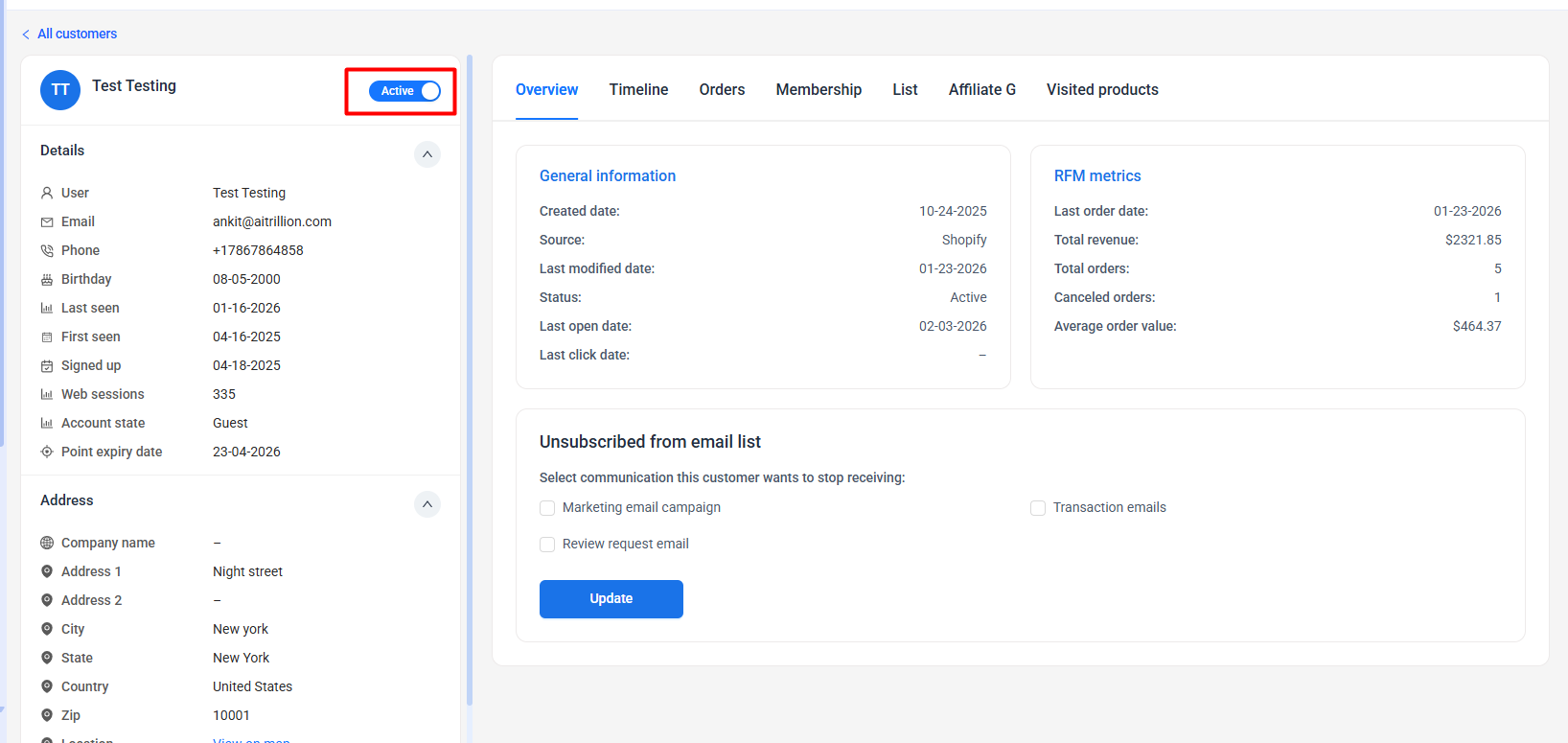Click the envelope icon beside Email
Viewport: 1568px width, 743px height.
[47, 222]
